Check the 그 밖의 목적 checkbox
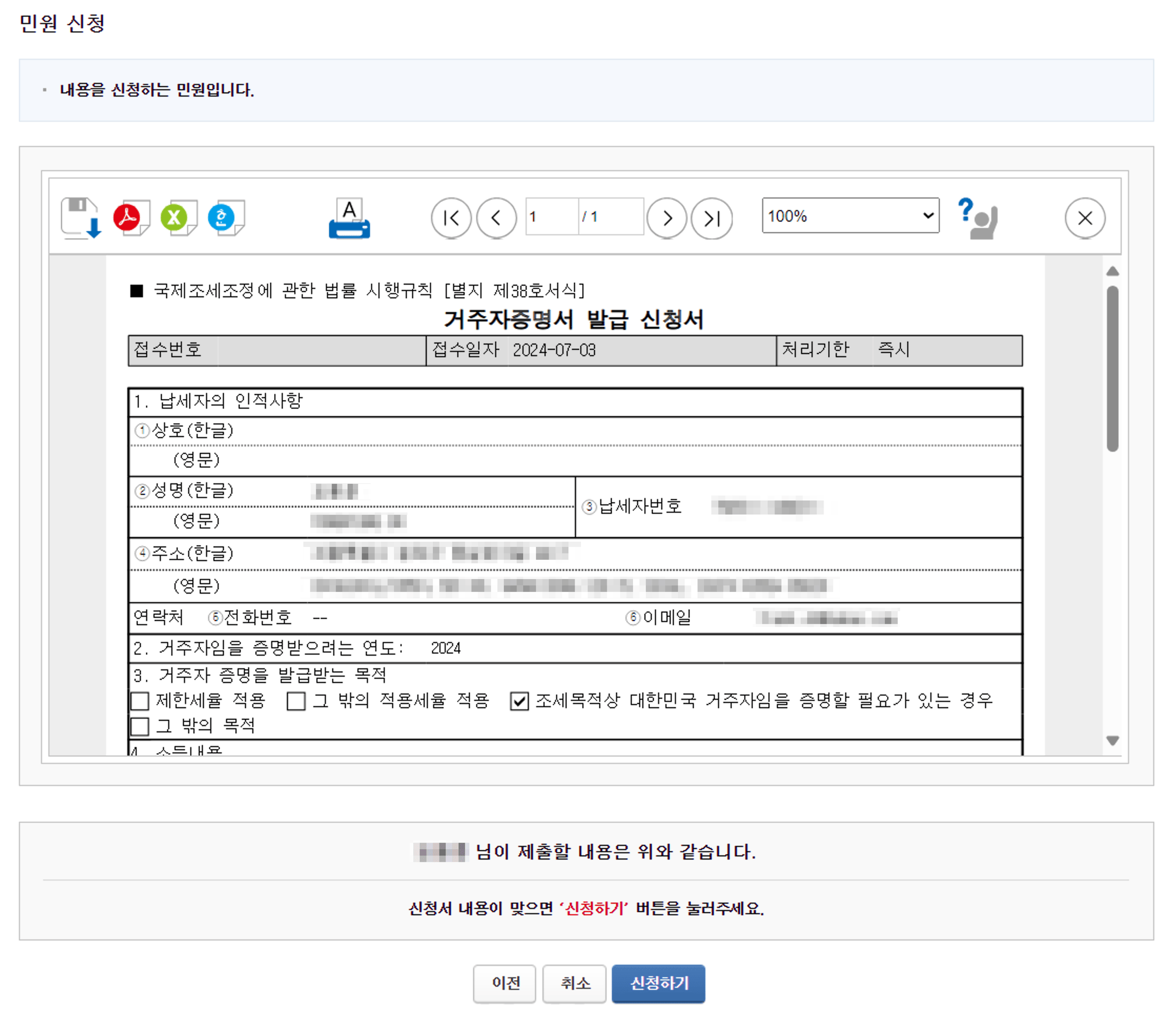Viewport: 1169px width, 1036px height. click(x=140, y=726)
